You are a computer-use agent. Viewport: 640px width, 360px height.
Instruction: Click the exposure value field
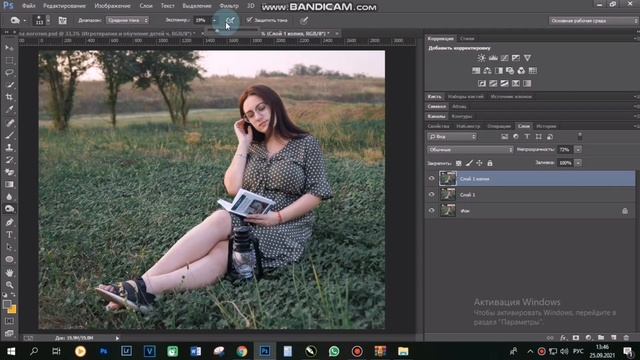point(202,20)
